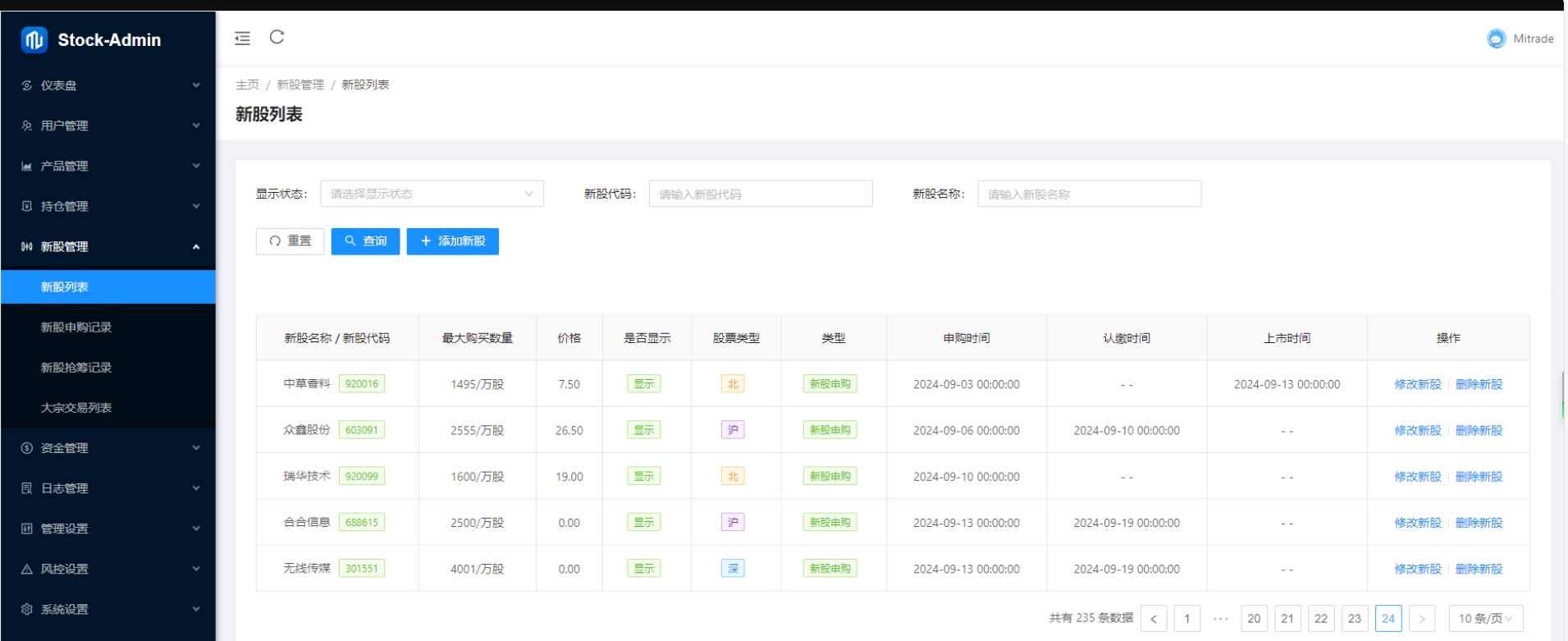Click the 添加新股 button
Image resolution: width=1568 pixels, height=641 pixels.
pyautogui.click(x=452, y=241)
